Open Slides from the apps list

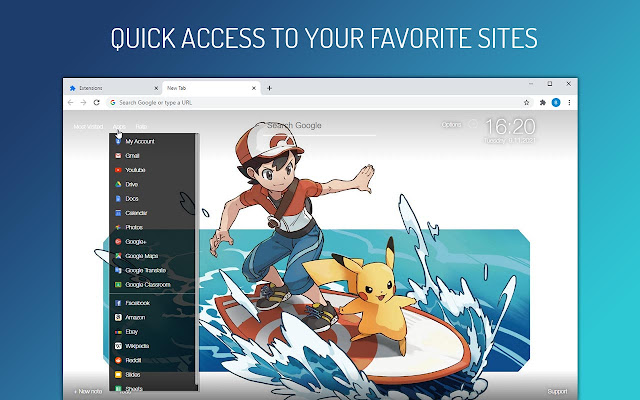coord(127,374)
